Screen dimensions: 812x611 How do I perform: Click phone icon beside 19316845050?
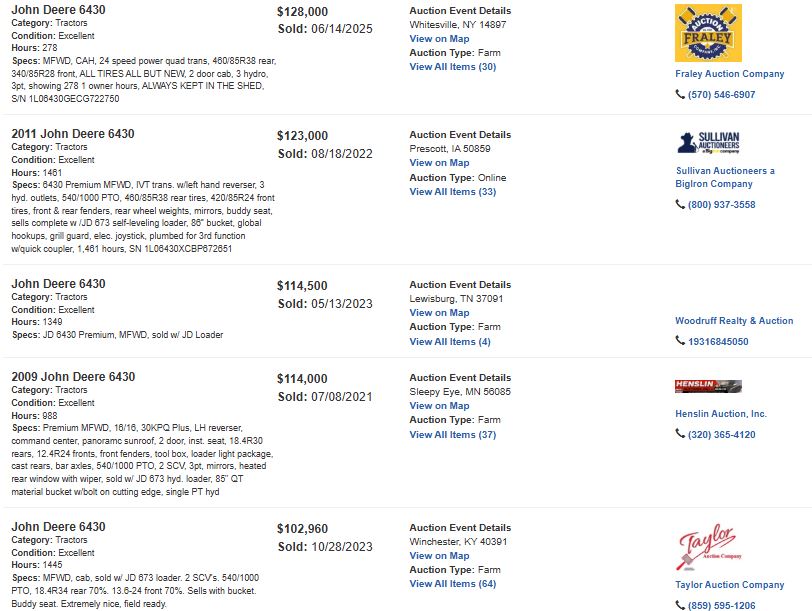click(680, 341)
